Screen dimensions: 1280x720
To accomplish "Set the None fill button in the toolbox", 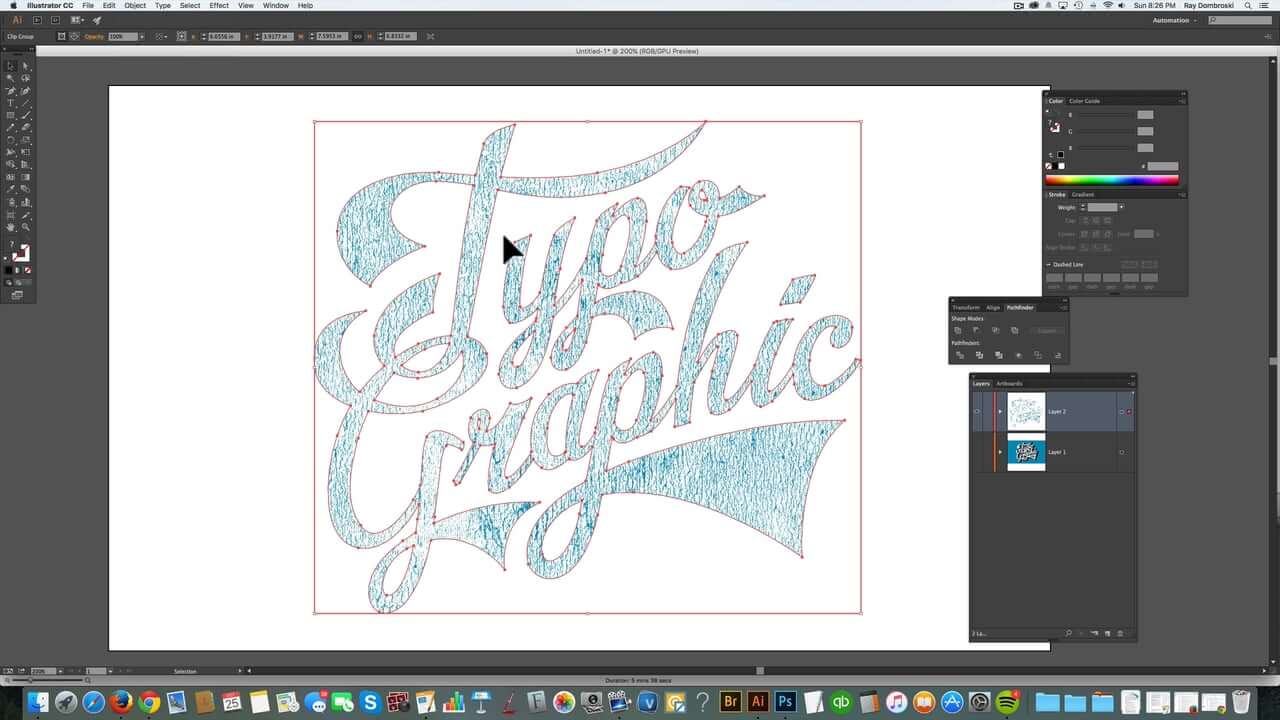I will coord(28,269).
